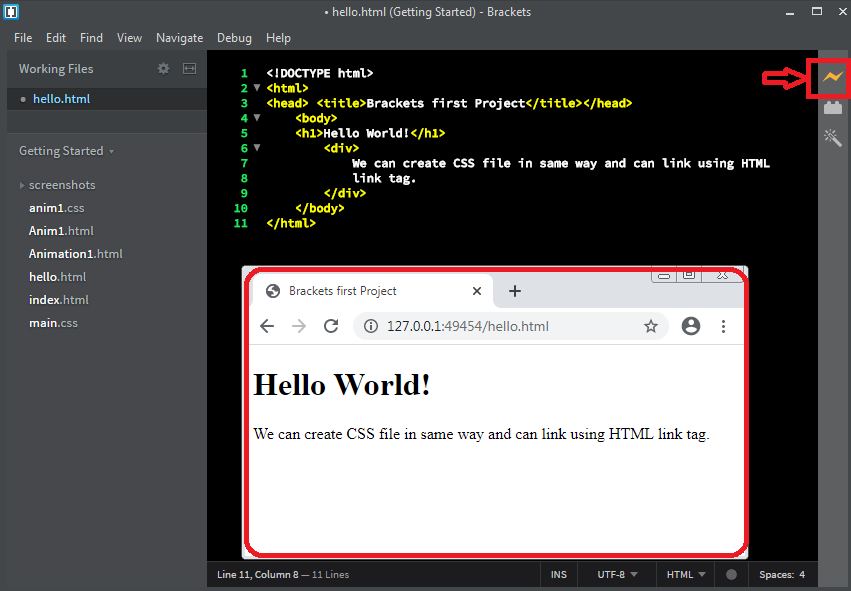Image resolution: width=851 pixels, height=591 pixels.
Task: Open the Getting Started project dropdown
Action: [x=66, y=151]
